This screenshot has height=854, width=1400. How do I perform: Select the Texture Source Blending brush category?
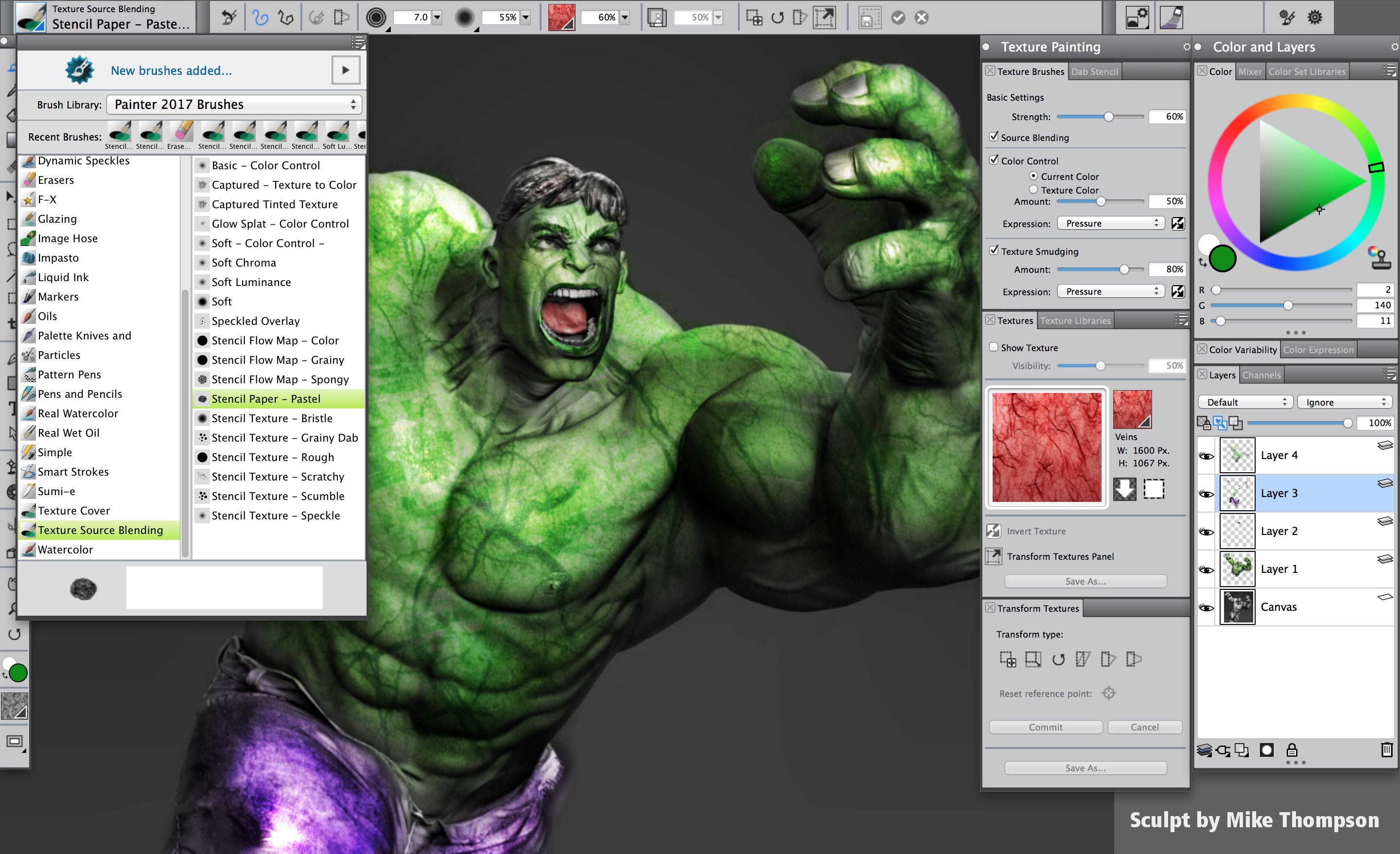(x=100, y=529)
